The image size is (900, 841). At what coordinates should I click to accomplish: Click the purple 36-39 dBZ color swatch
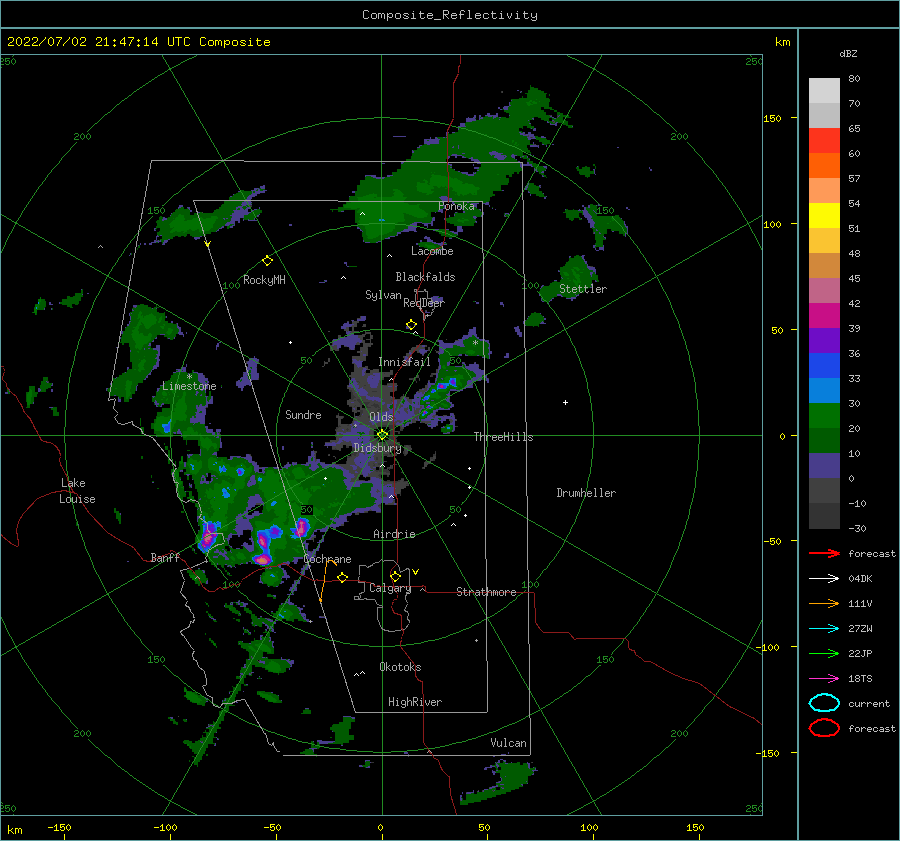tap(824, 341)
